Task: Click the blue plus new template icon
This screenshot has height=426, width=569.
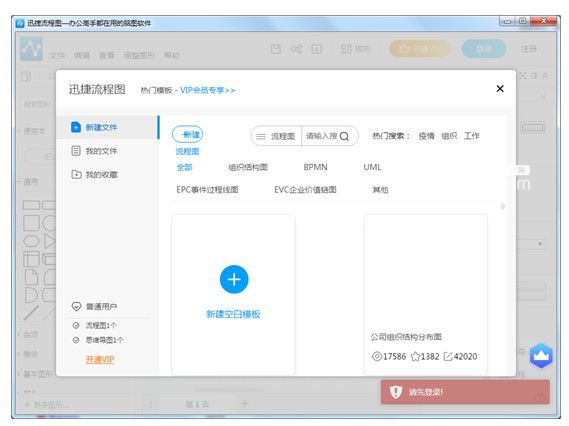Action: tap(234, 279)
